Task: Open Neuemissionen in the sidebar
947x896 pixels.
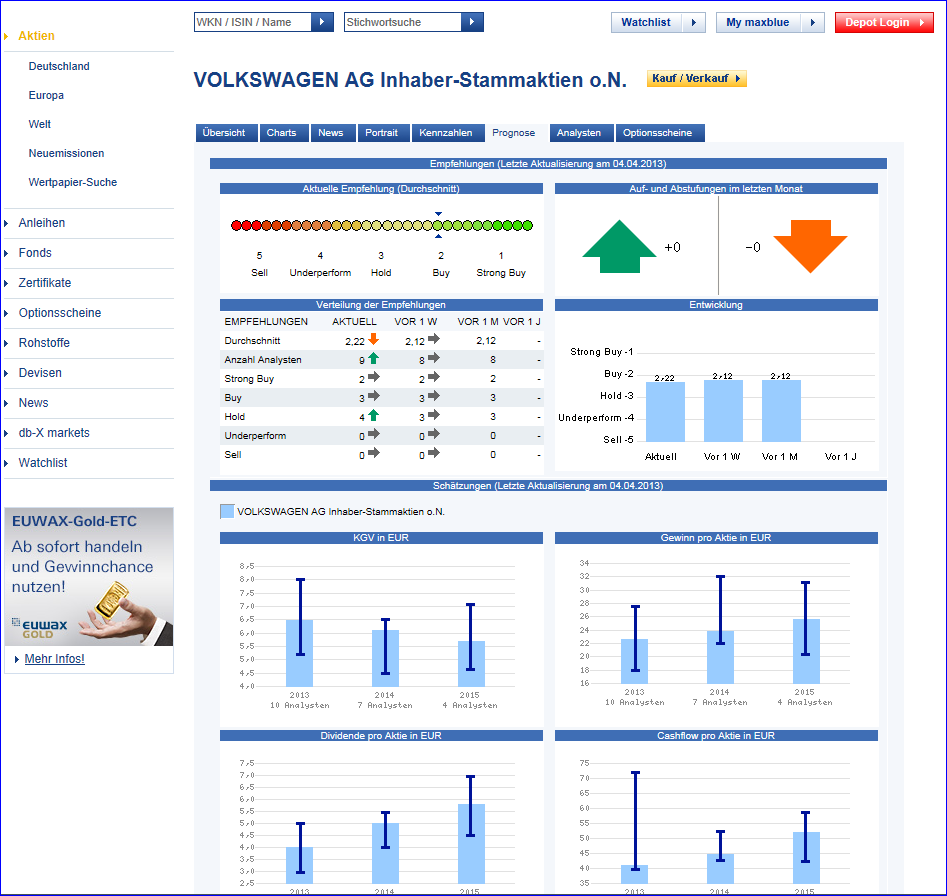Action: [66, 153]
